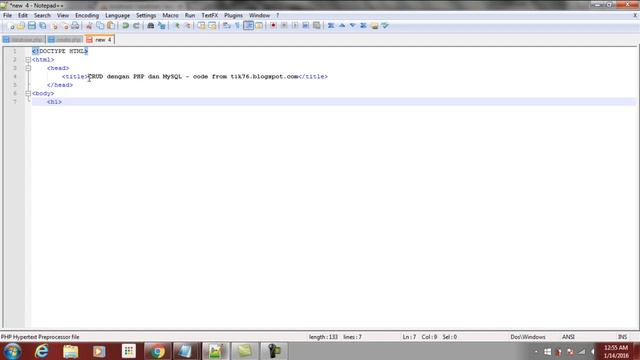
Task: Toggle INS insert mode in status bar
Action: (x=622, y=337)
